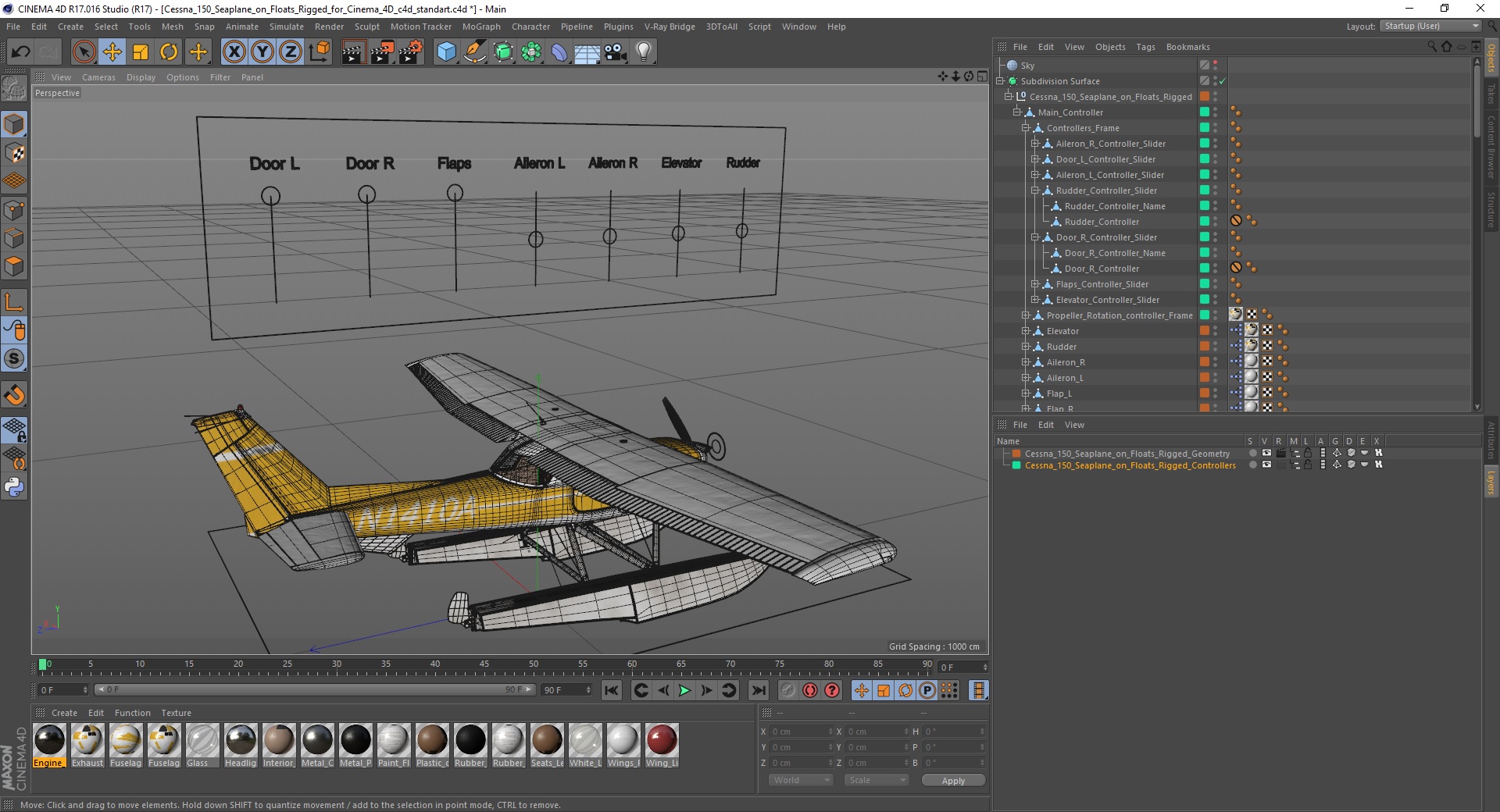Image resolution: width=1500 pixels, height=812 pixels.
Task: Select the Controllers layer row
Action: (x=1130, y=465)
